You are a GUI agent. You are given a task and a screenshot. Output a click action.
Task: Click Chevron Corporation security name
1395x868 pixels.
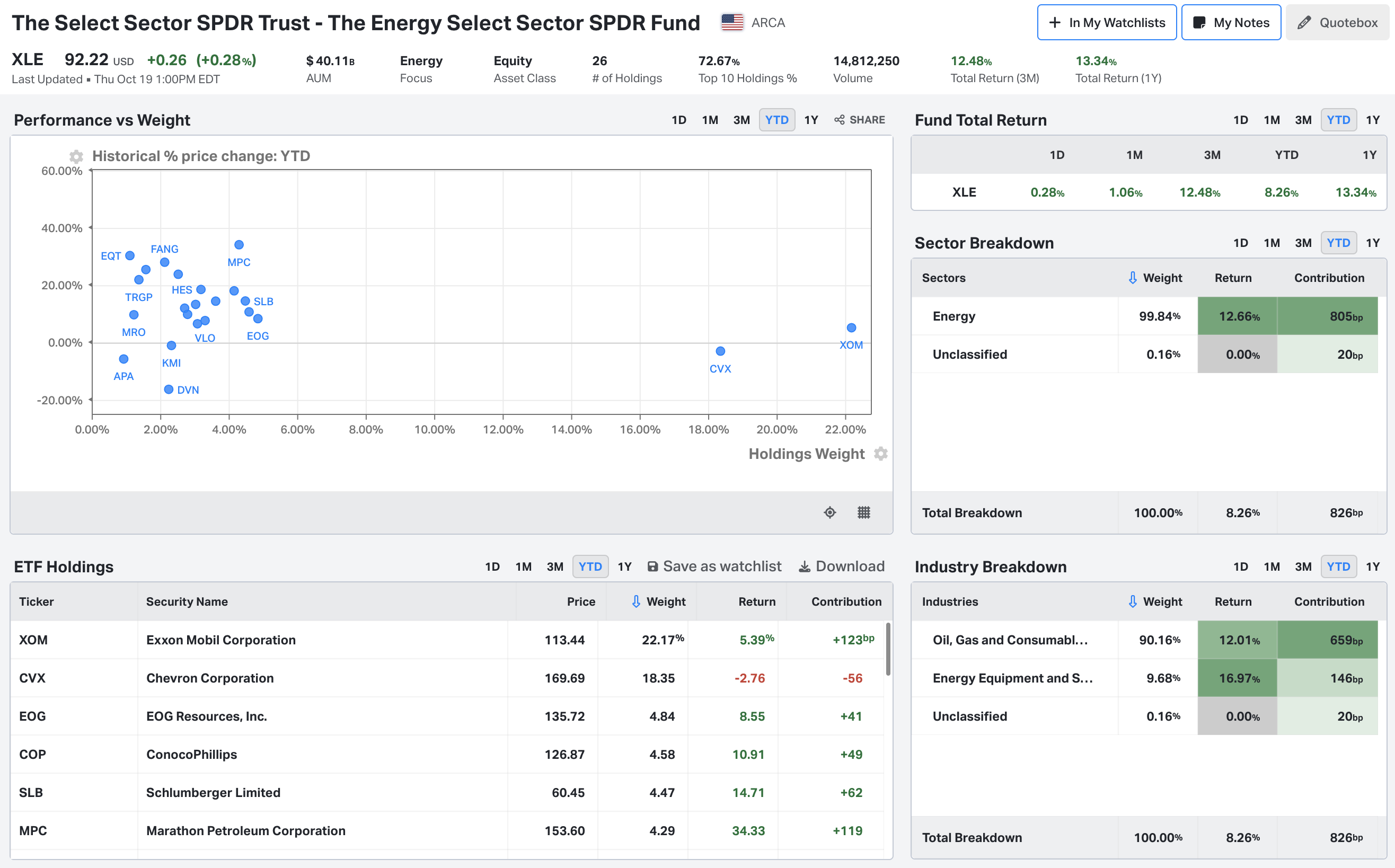click(210, 678)
